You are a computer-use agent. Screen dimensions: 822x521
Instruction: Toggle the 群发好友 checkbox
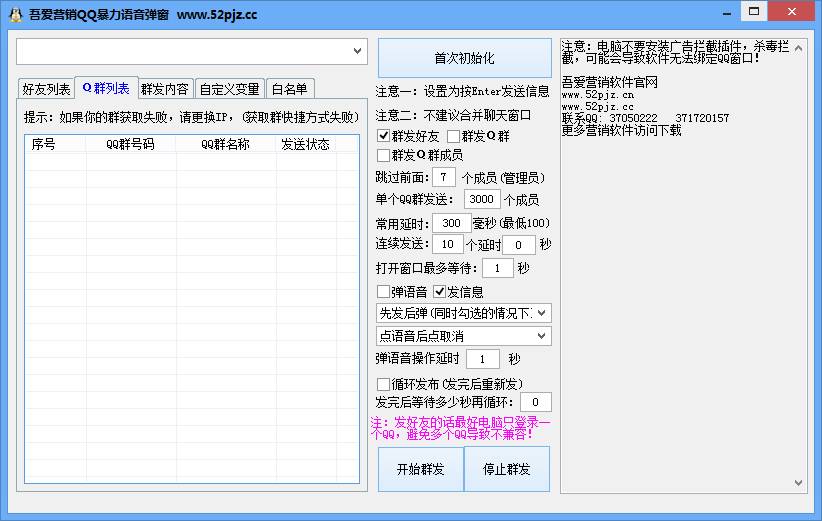(x=383, y=136)
